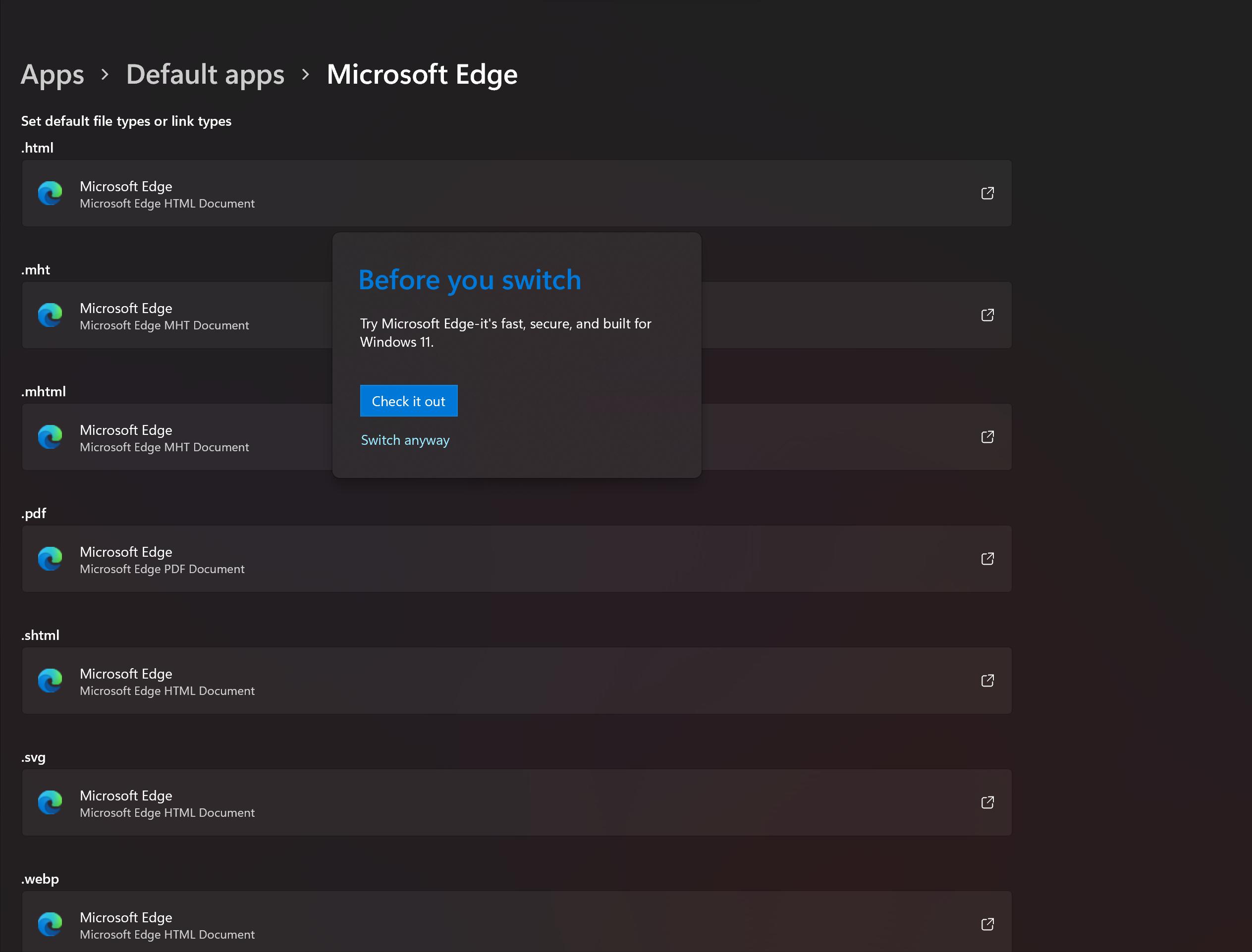Click the Edge icon next to .pdf
The width and height of the screenshot is (1252, 952).
click(x=51, y=559)
